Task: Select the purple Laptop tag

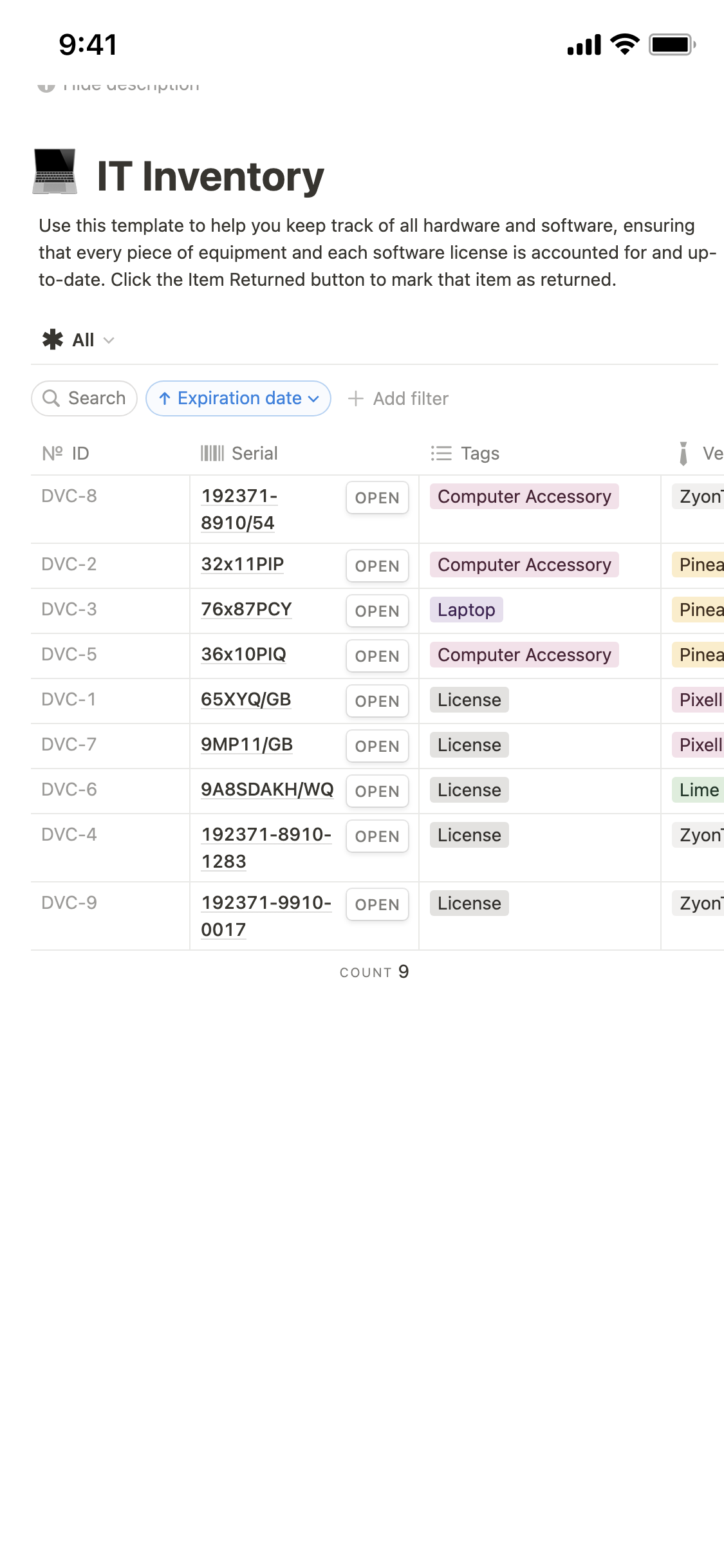Action: point(466,610)
